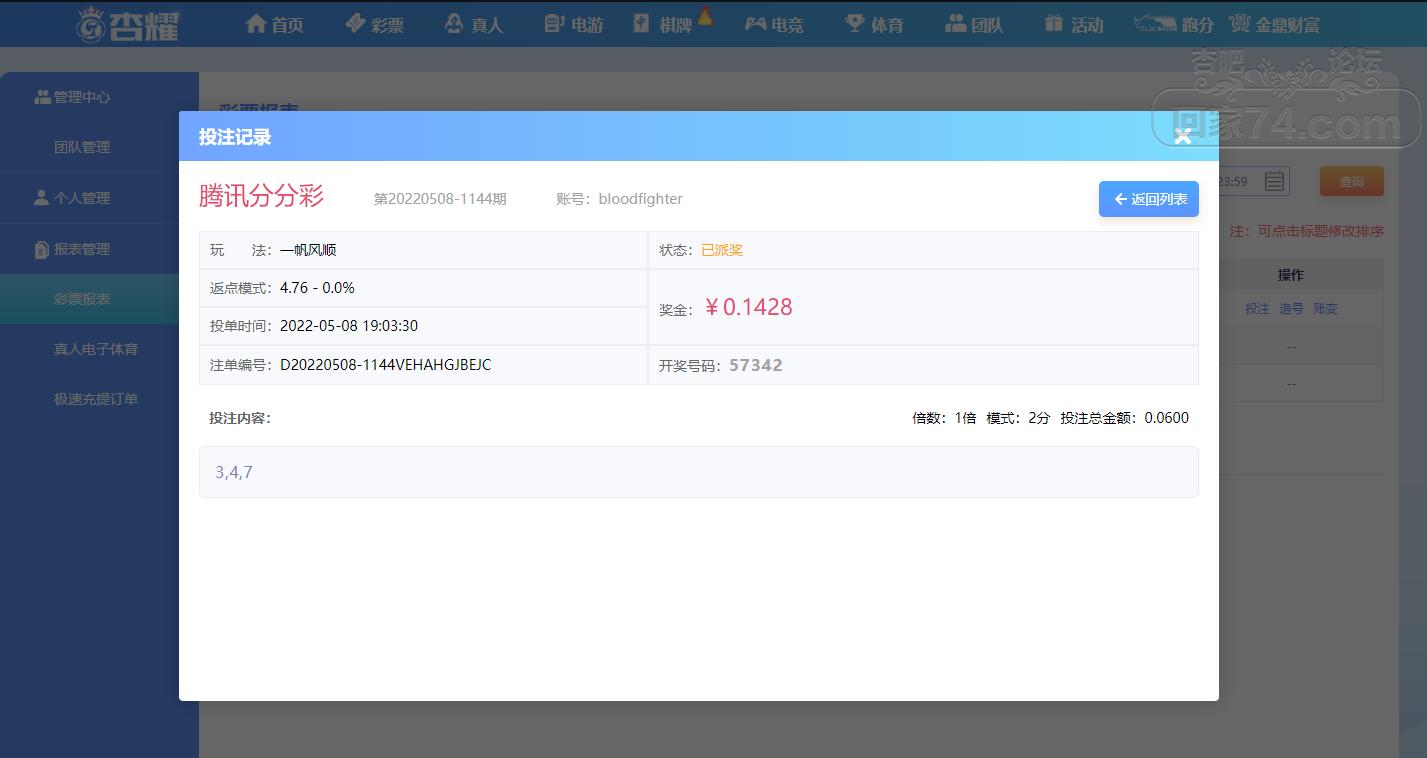Image resolution: width=1427 pixels, height=758 pixels.
Task: Click the 腾讯分分彩 title
Action: pos(261,196)
